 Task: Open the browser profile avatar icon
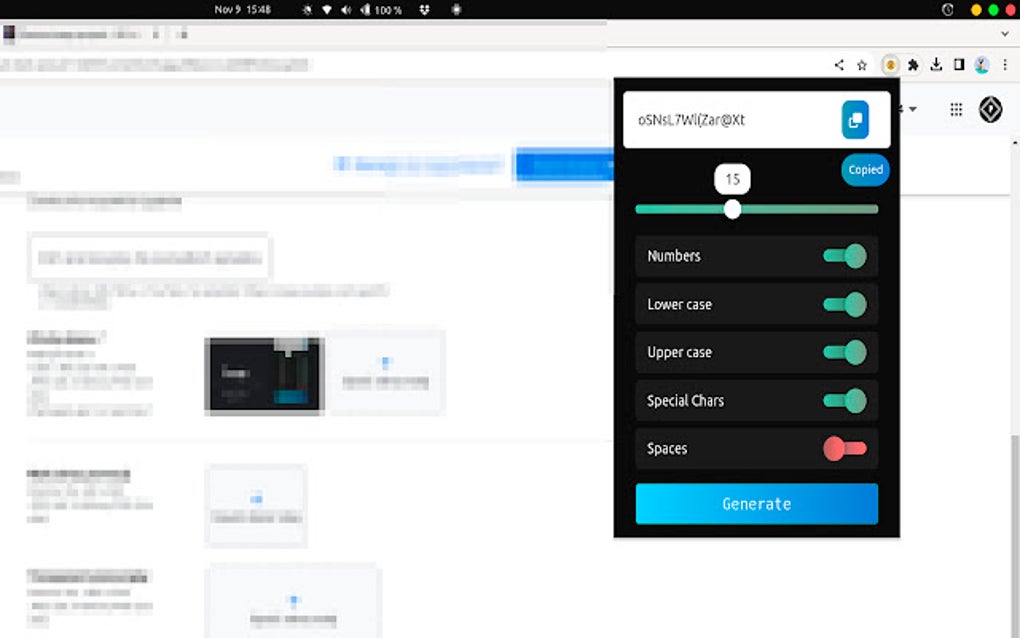pos(981,64)
